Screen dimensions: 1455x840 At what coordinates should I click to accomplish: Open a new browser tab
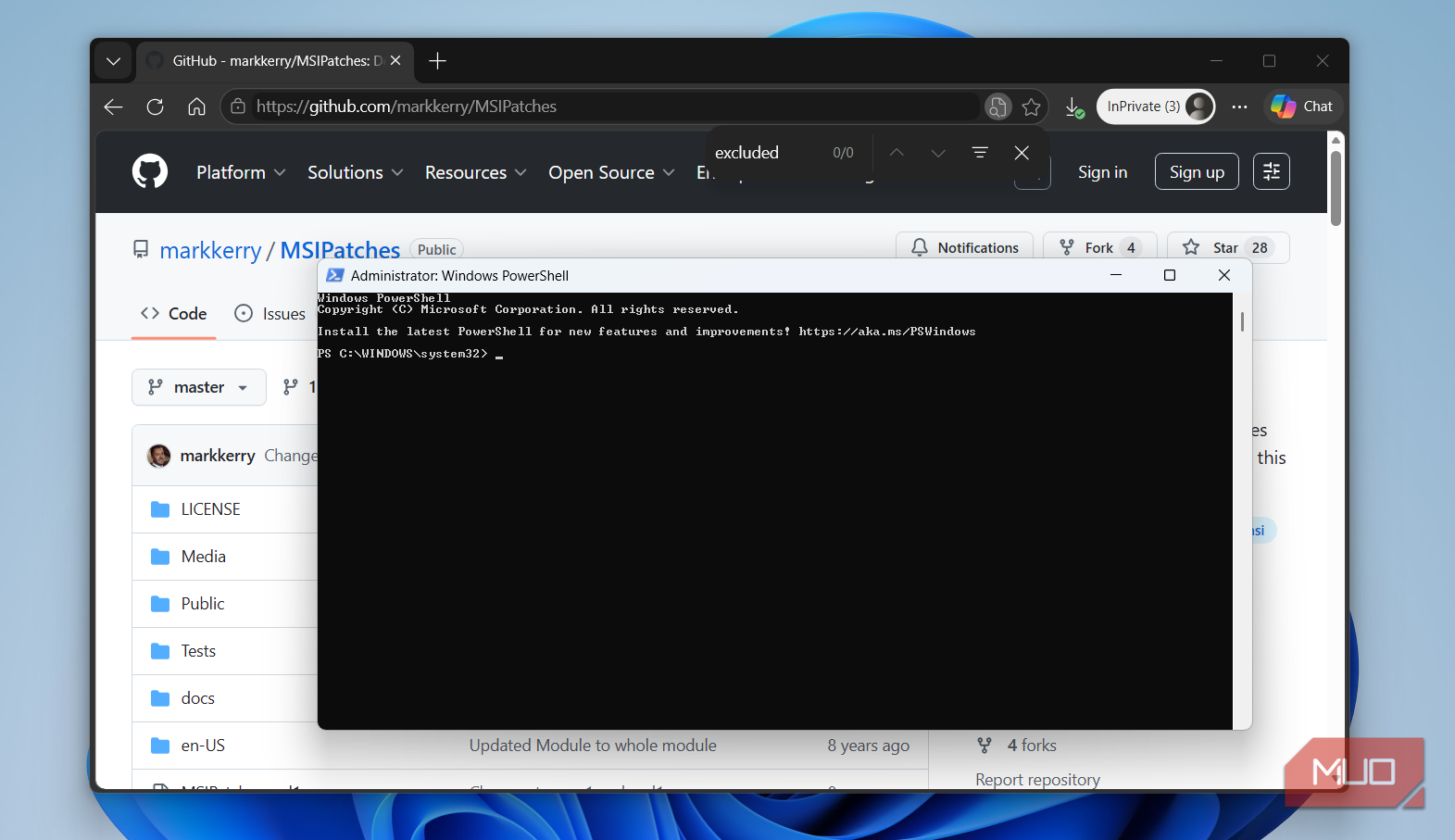(438, 61)
